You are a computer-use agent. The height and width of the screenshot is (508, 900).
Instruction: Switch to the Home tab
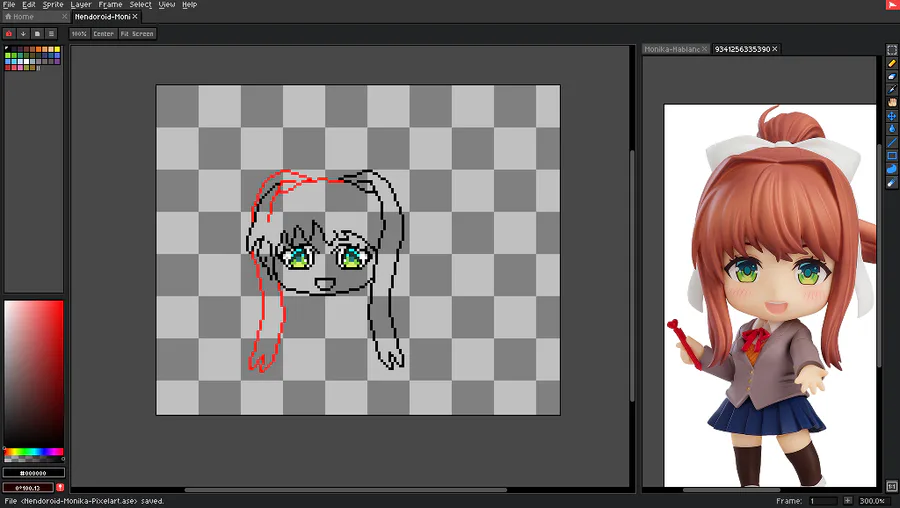point(34,17)
